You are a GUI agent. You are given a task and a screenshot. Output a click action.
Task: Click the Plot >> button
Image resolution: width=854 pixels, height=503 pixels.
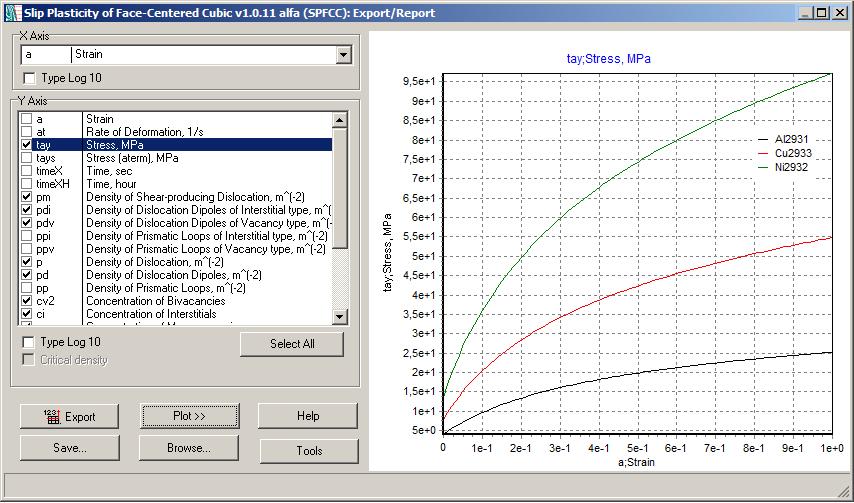pyautogui.click(x=189, y=416)
